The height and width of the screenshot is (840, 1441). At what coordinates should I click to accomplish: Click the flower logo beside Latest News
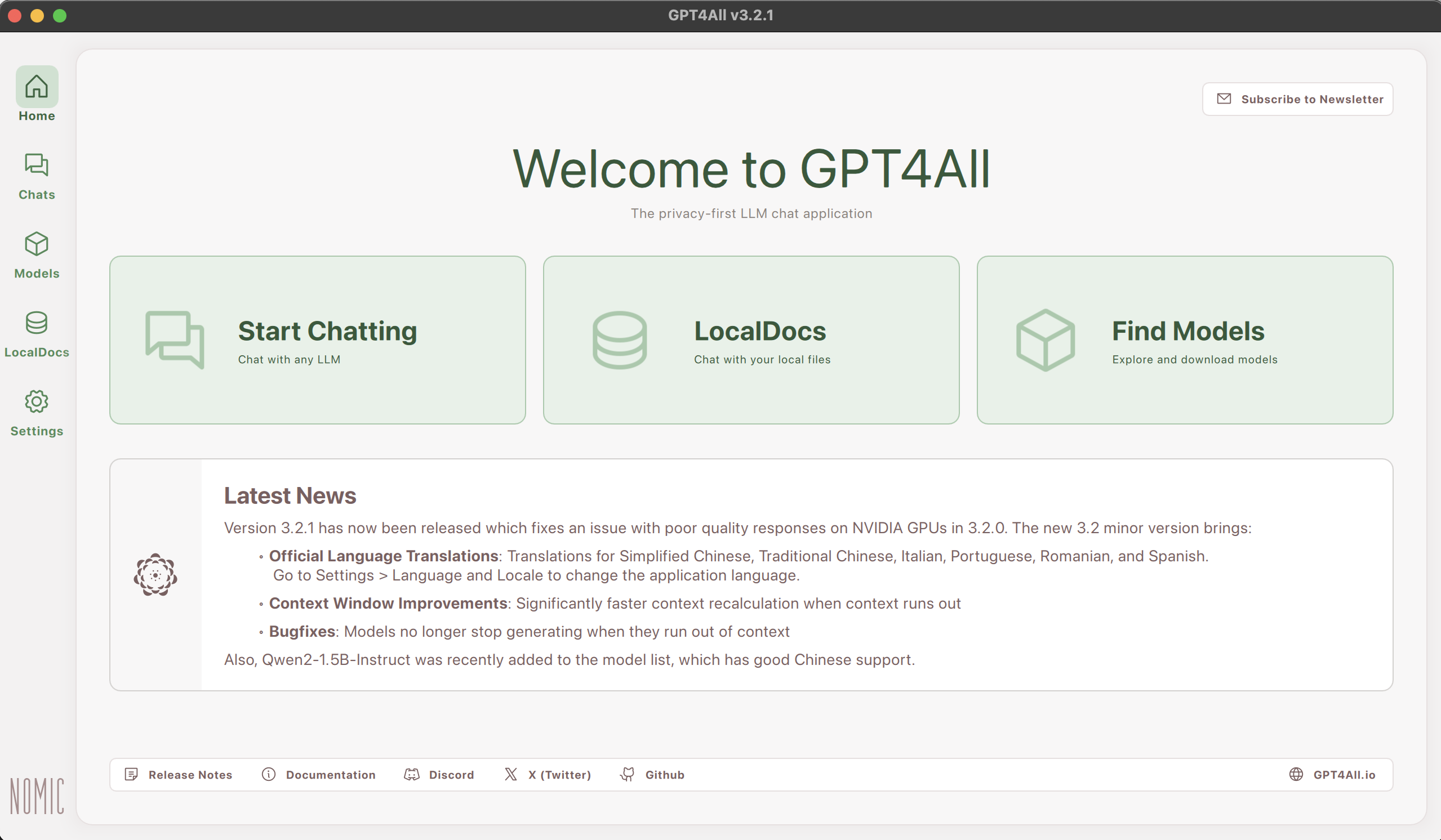click(x=155, y=575)
